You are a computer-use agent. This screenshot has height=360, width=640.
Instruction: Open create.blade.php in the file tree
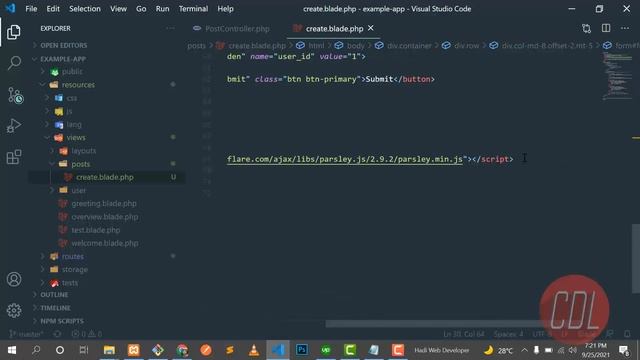[x=104, y=177]
